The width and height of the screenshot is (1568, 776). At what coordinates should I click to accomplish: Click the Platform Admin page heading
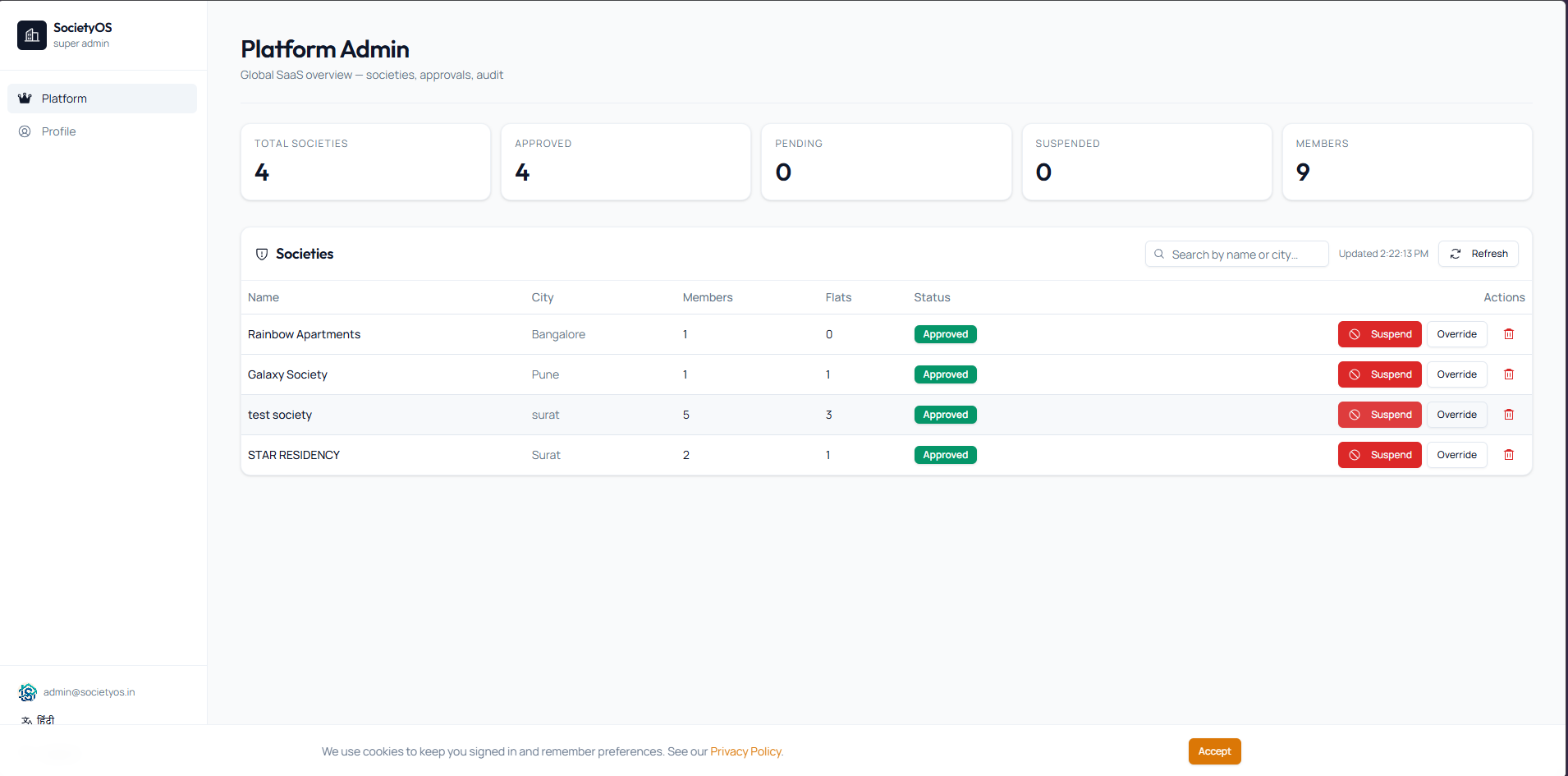click(x=325, y=49)
